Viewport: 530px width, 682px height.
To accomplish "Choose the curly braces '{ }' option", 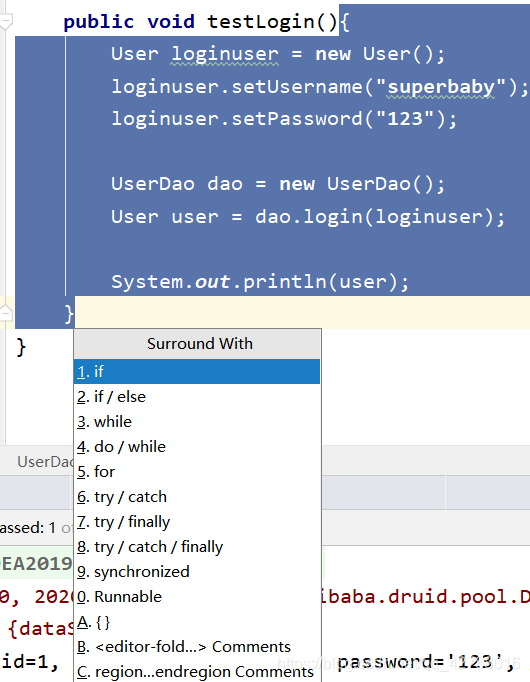I will click(197, 622).
